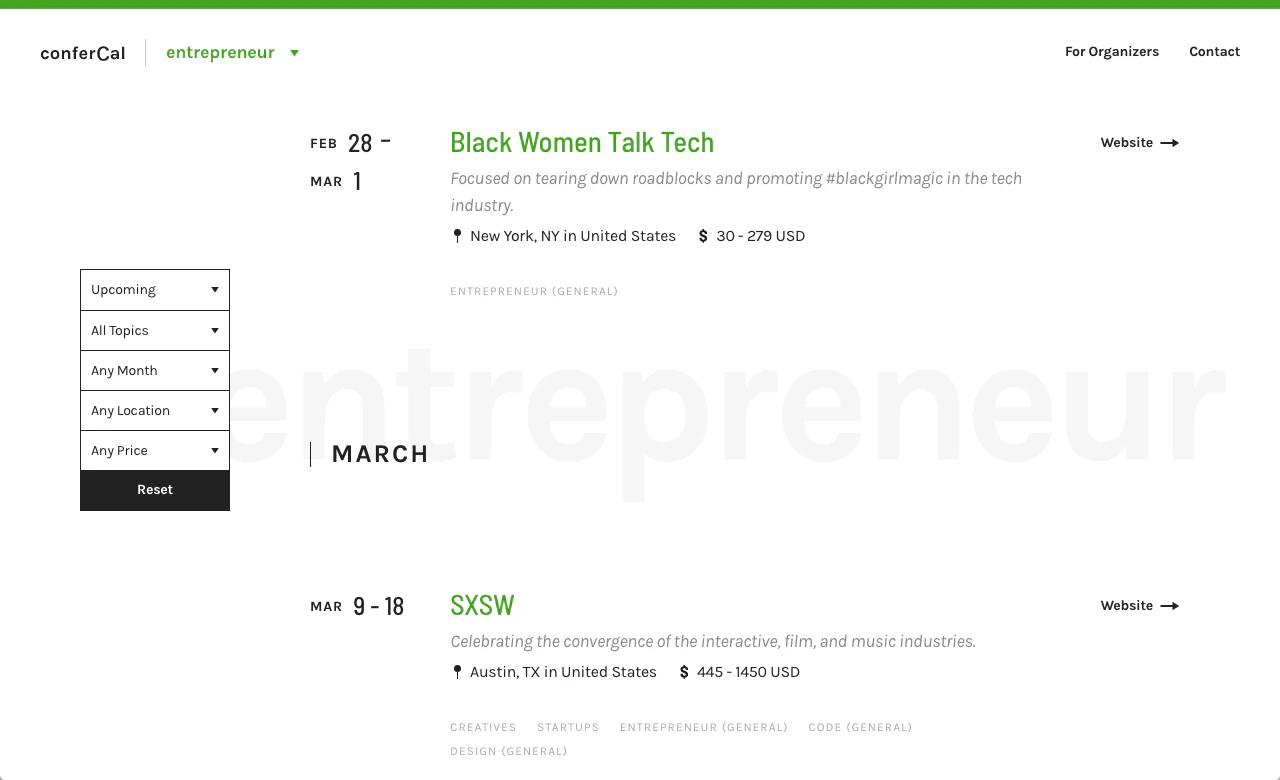
Task: Go to the Contact menu item
Action: [1214, 52]
